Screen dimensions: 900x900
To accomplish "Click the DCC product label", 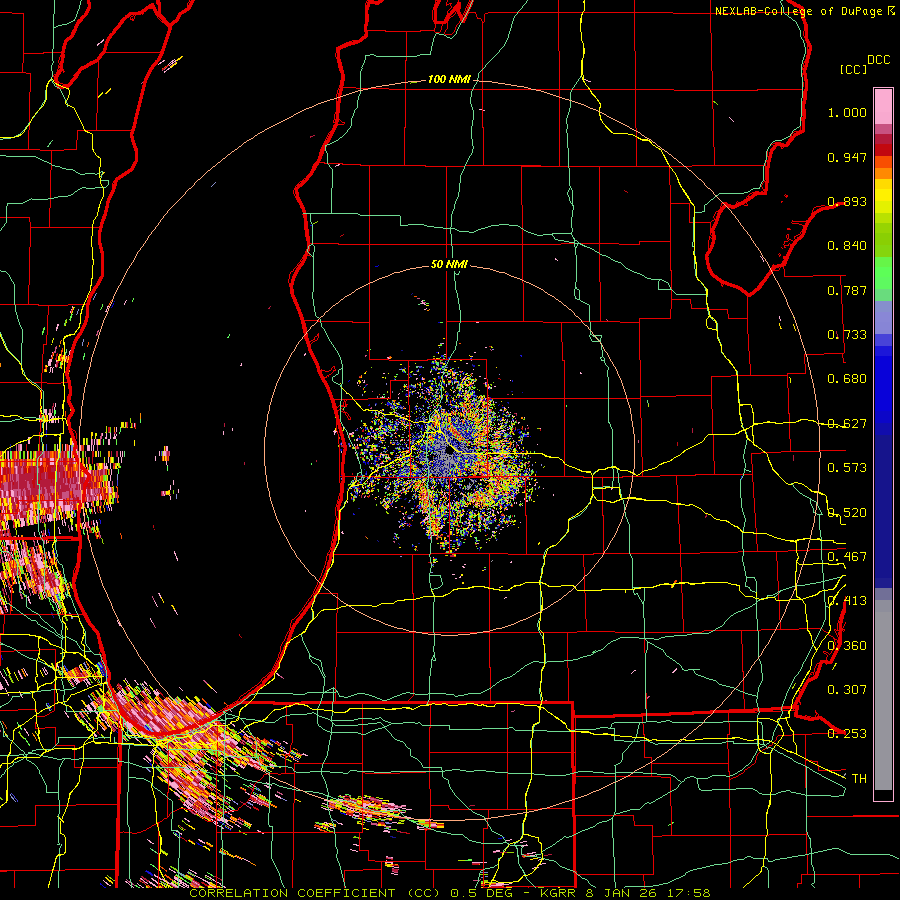I will click(x=878, y=60).
